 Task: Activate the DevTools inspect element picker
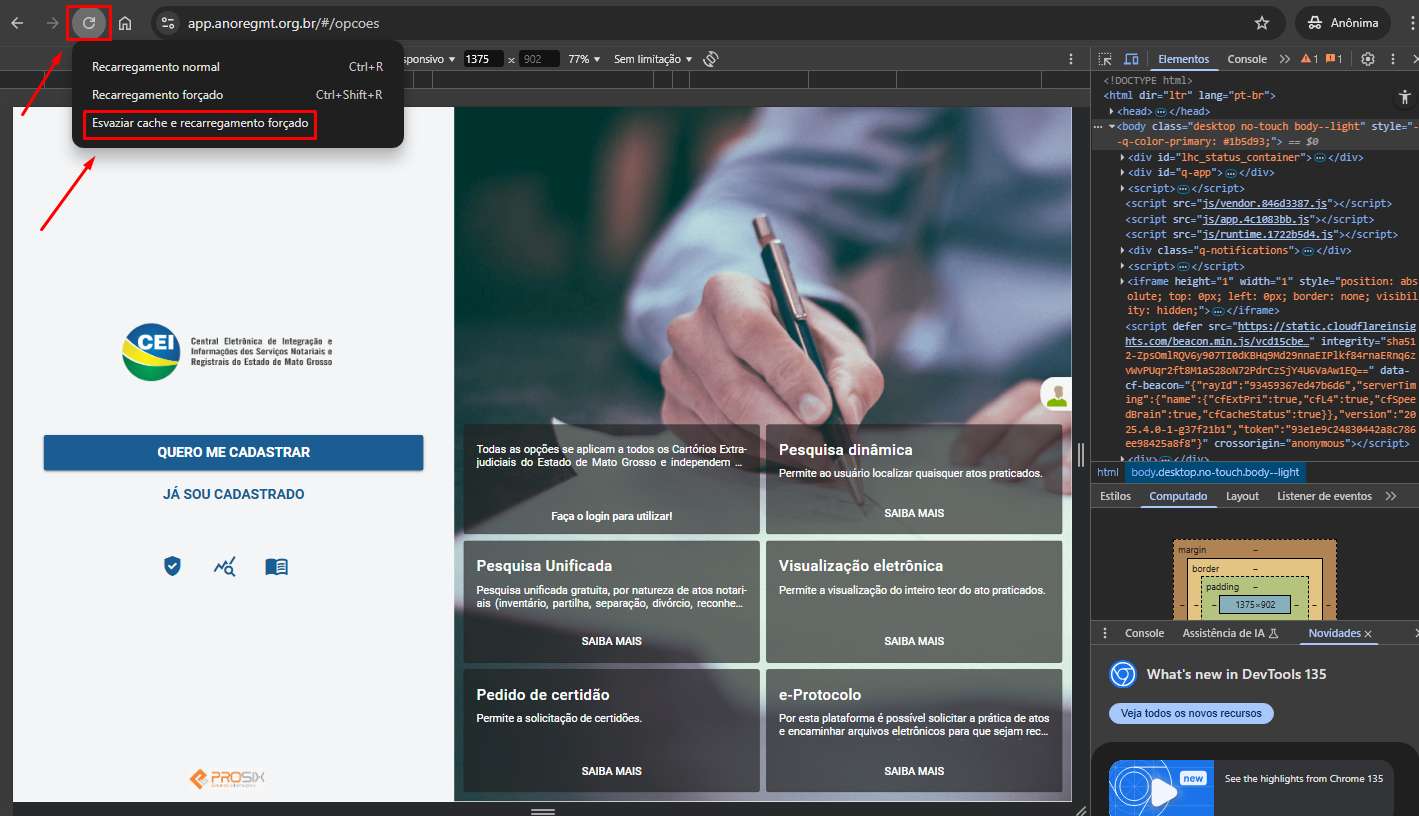tap(1105, 59)
